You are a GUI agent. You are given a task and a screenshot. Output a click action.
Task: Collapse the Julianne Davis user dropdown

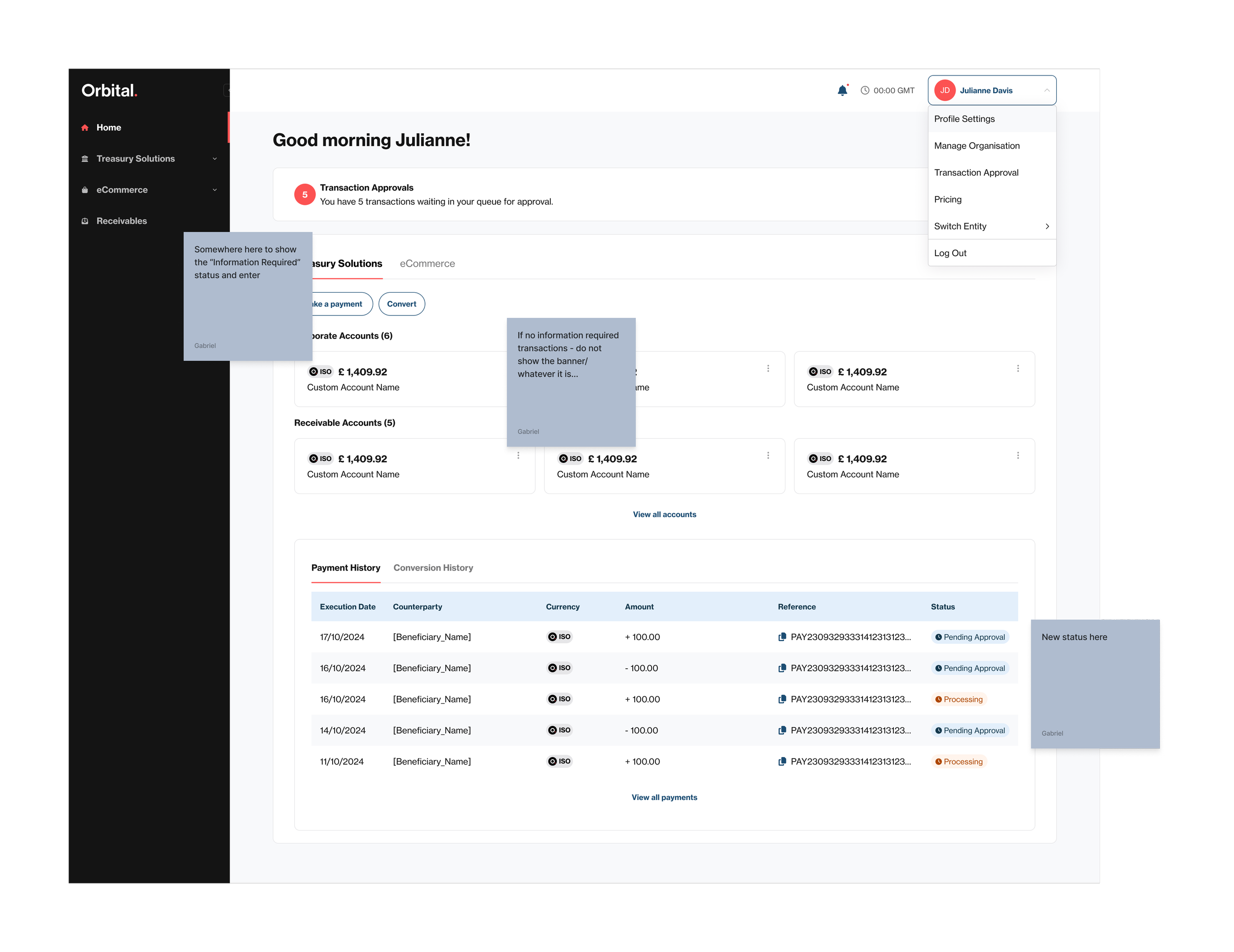click(1046, 90)
